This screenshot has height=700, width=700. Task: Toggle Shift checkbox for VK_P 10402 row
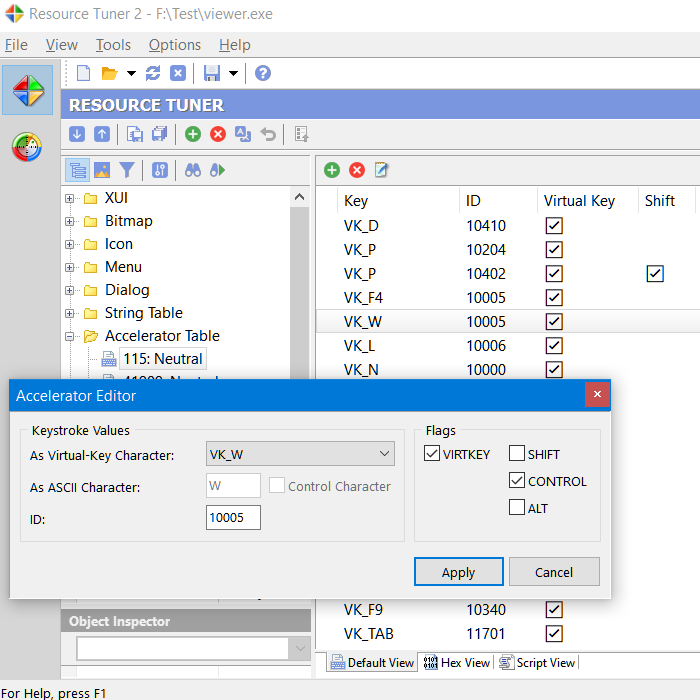(x=655, y=274)
